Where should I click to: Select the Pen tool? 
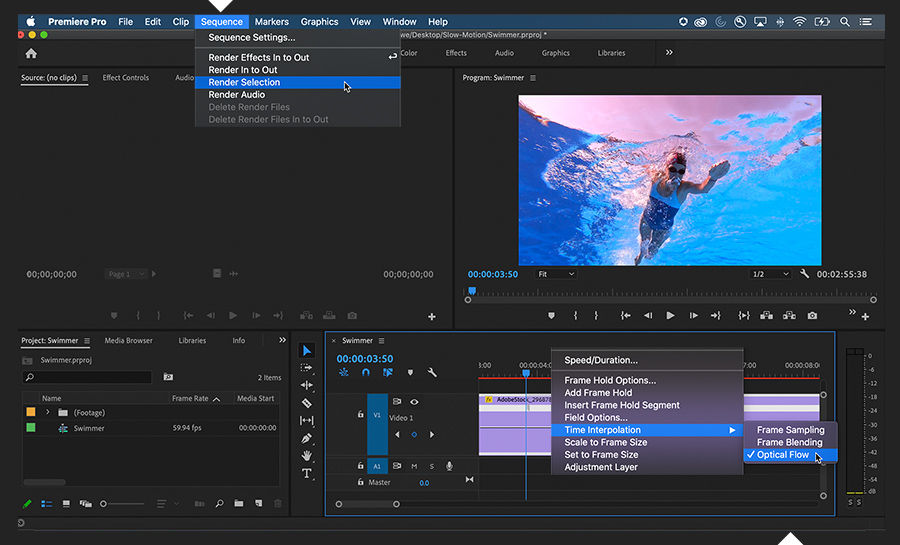click(307, 438)
